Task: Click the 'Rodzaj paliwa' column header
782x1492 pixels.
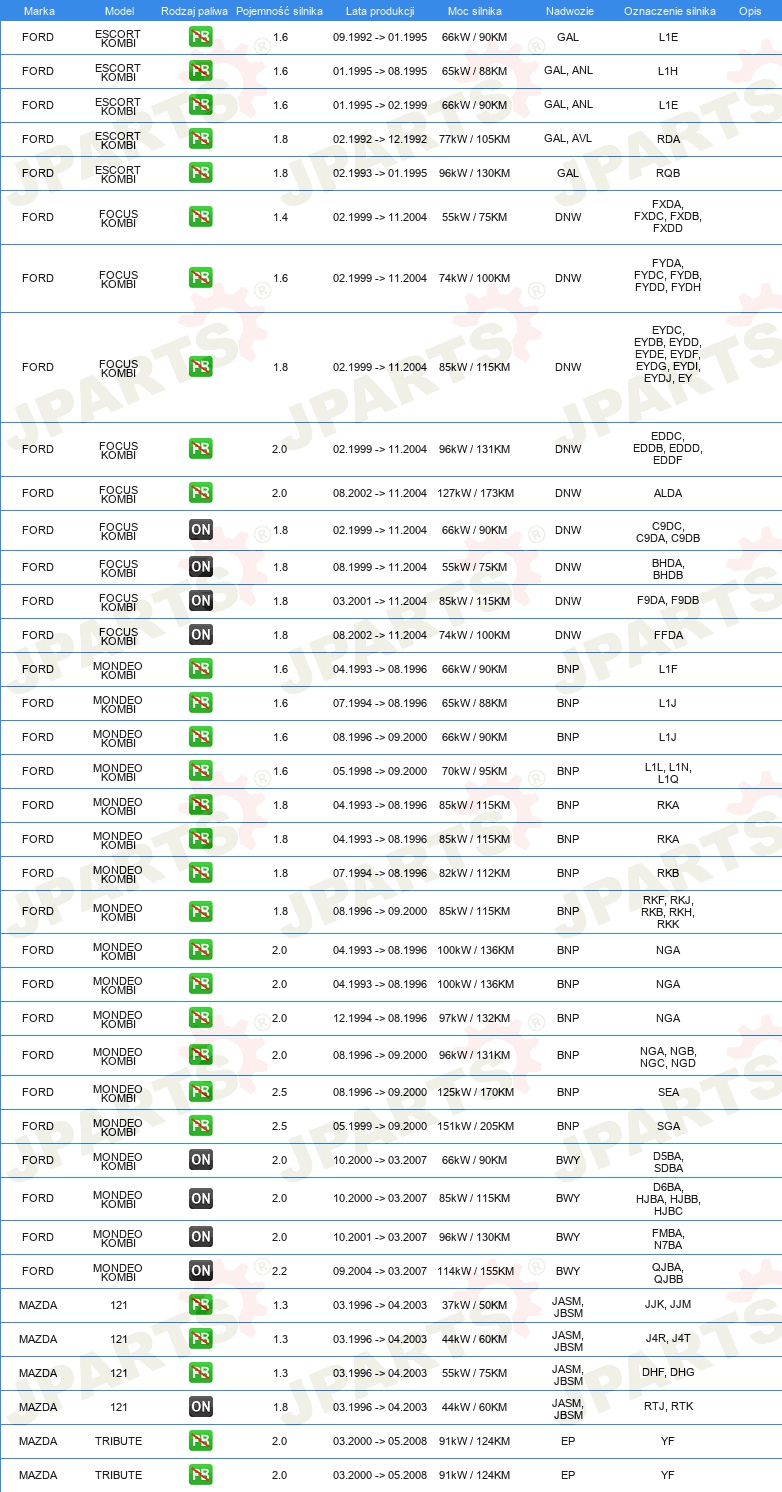Action: (194, 11)
